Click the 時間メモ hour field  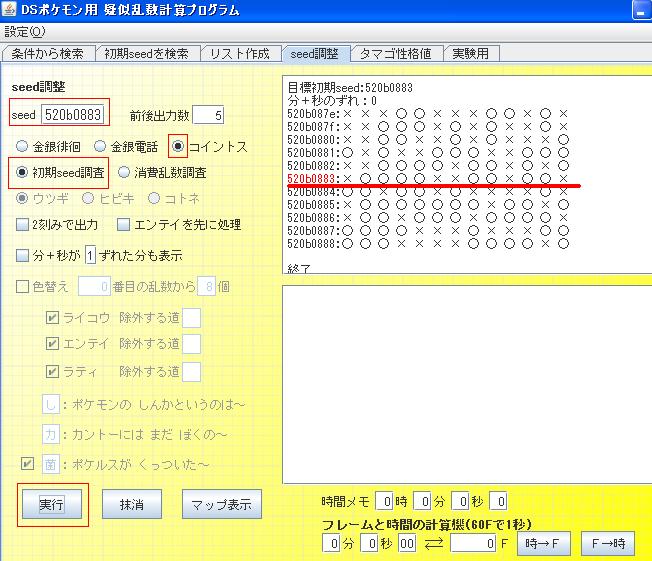tap(384, 501)
